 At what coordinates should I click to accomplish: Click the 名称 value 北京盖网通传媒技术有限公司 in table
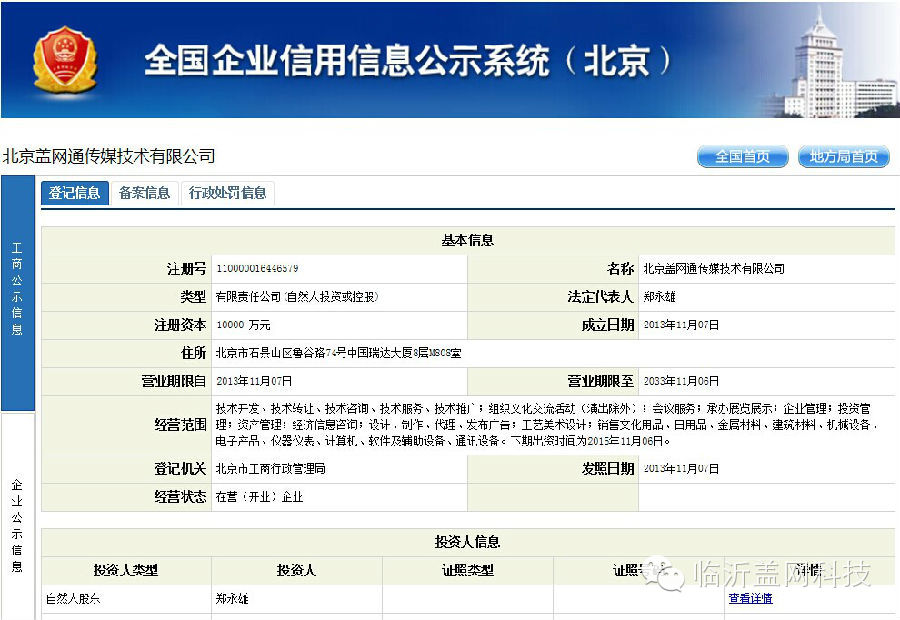(713, 268)
